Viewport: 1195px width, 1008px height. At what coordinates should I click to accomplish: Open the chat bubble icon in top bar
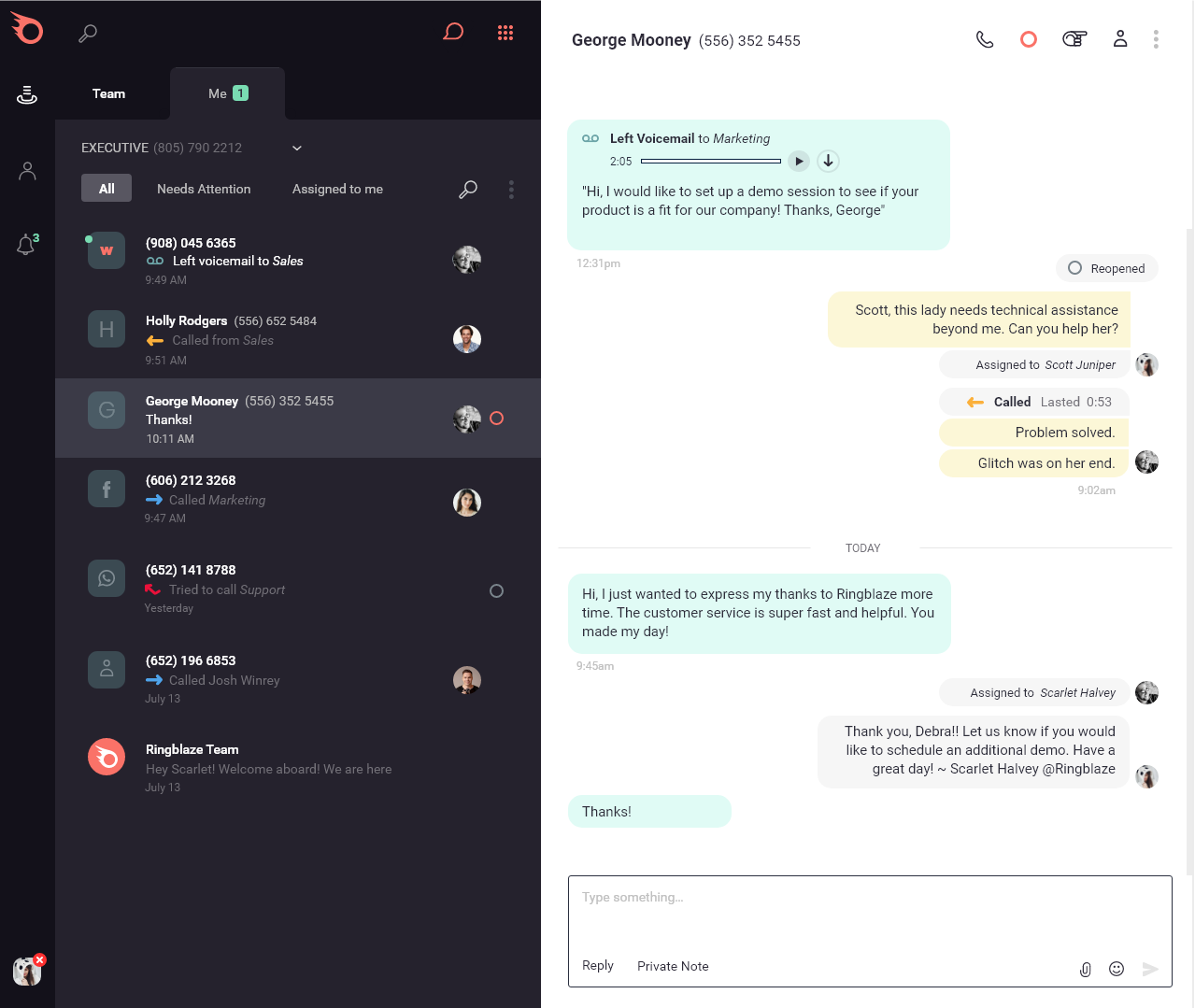coord(453,33)
